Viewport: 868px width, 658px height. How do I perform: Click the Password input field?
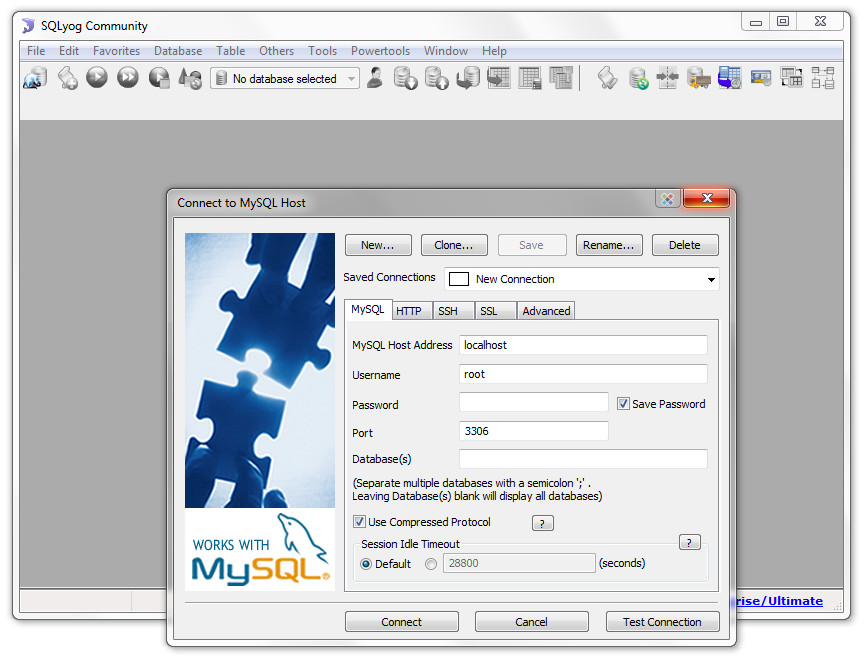(534, 402)
